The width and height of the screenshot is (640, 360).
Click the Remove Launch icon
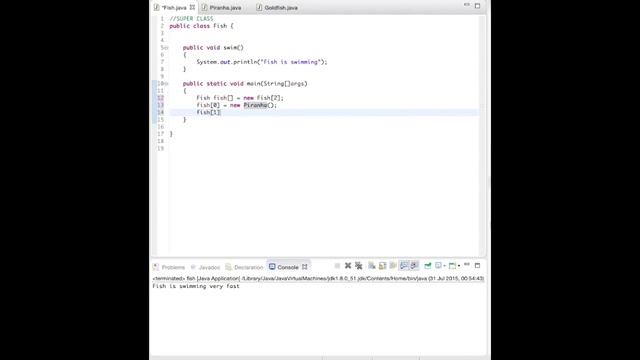pyautogui.click(x=348, y=266)
